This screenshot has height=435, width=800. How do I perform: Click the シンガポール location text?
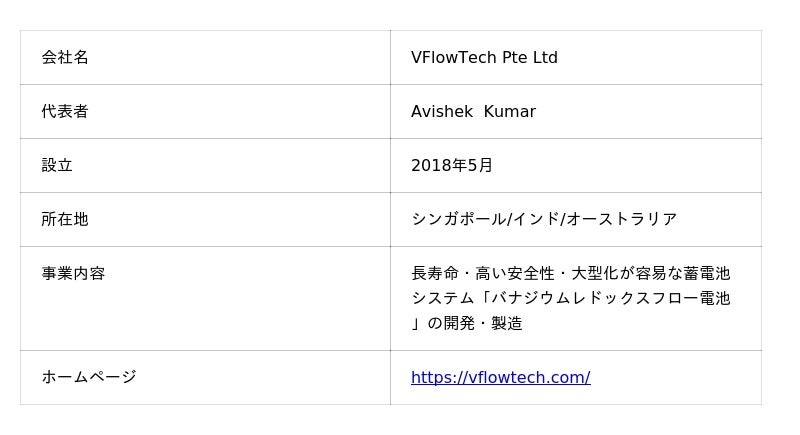coord(458,219)
